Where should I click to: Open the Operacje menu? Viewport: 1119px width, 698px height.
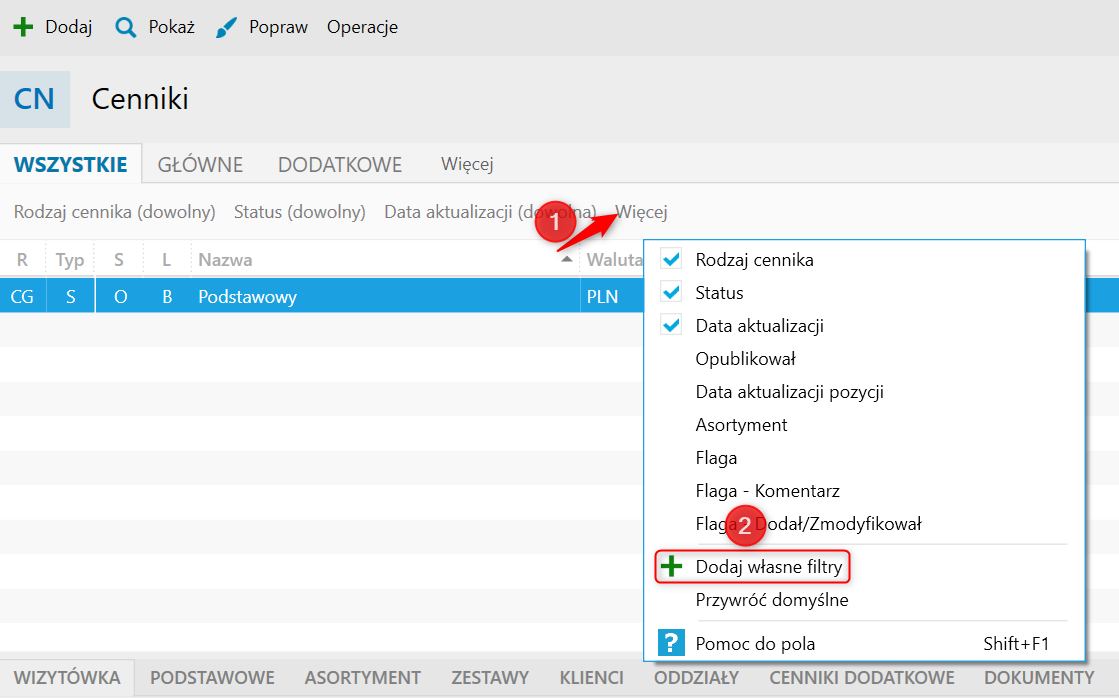[363, 27]
